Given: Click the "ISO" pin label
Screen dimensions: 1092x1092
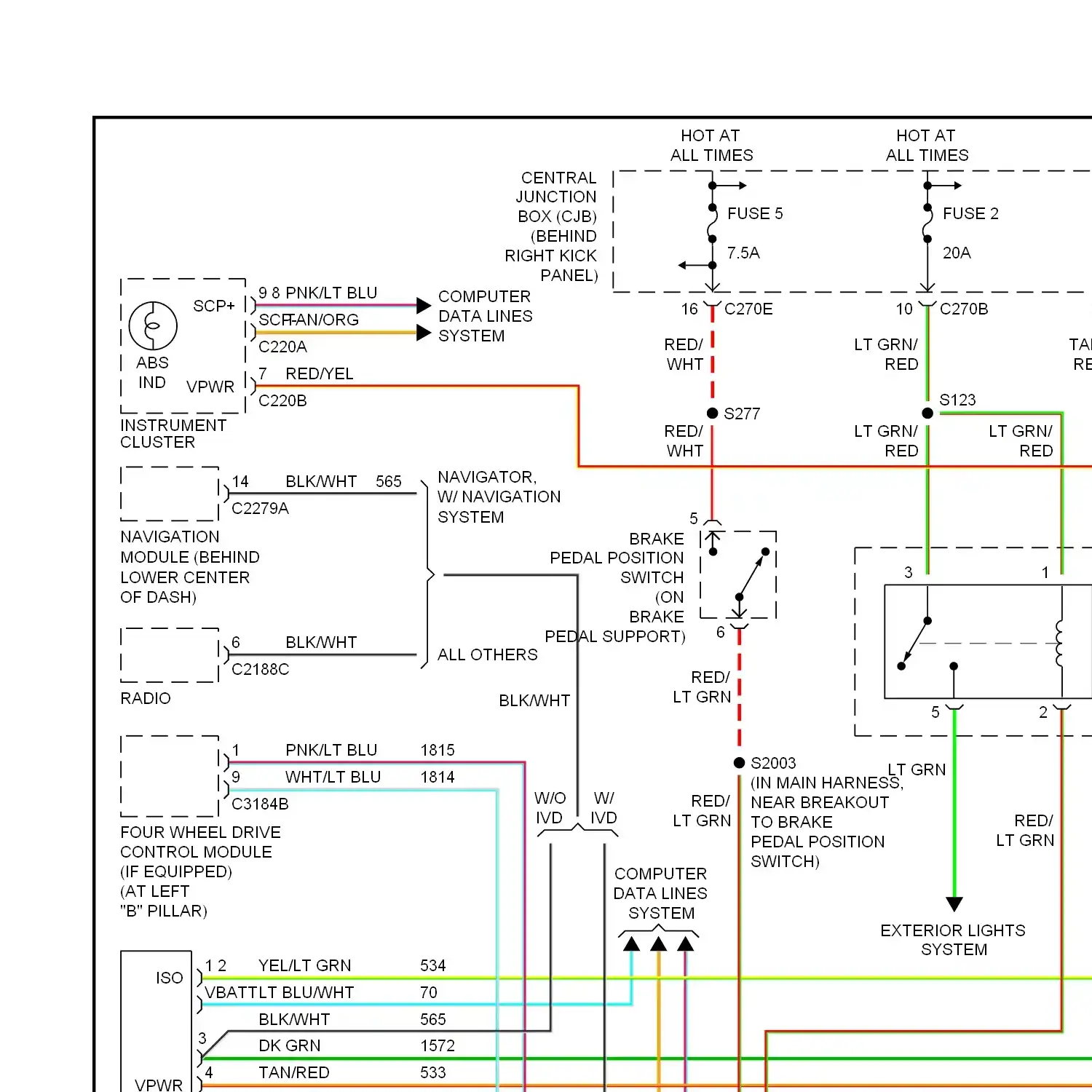Looking at the screenshot, I should (x=170, y=978).
